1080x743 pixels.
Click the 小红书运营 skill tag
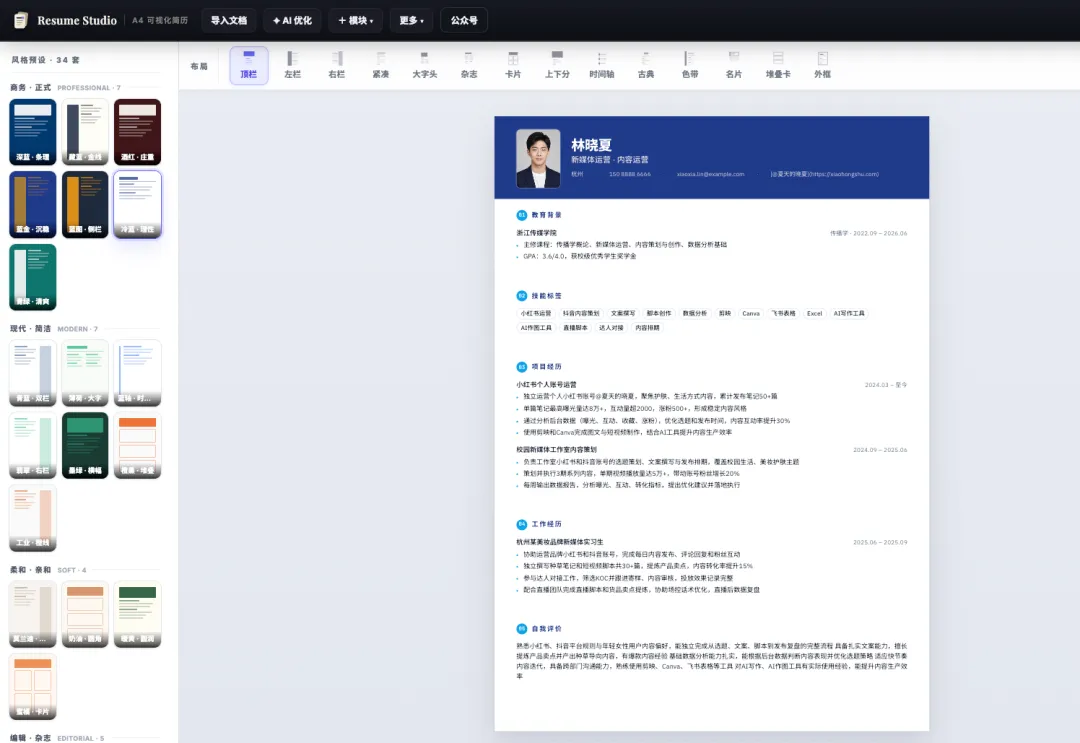click(536, 313)
